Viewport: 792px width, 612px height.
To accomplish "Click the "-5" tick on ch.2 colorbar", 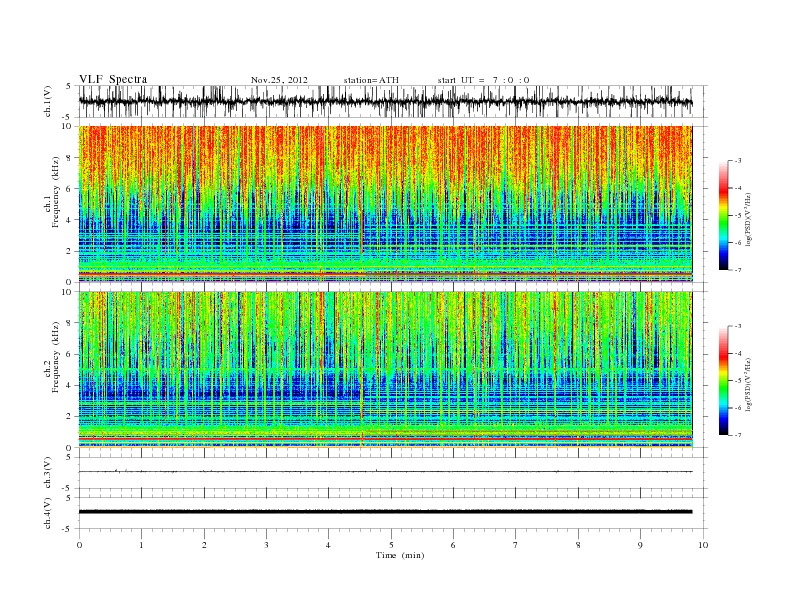I will coord(738,381).
